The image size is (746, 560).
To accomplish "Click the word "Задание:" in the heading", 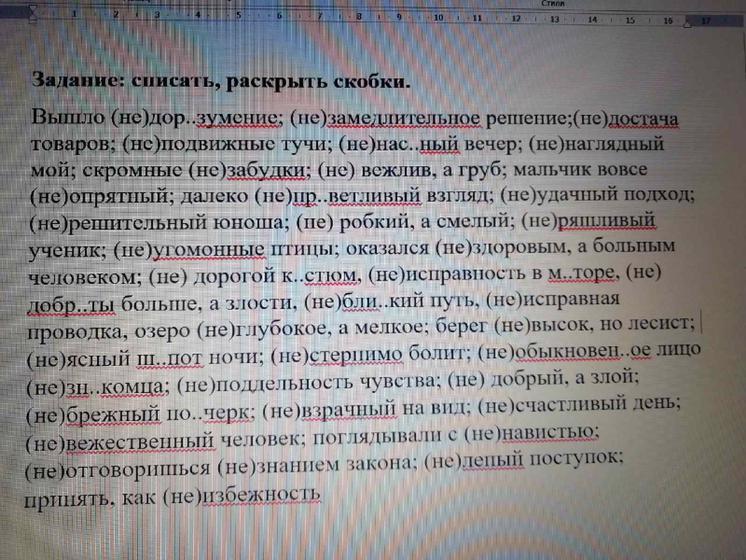I will (x=77, y=79).
